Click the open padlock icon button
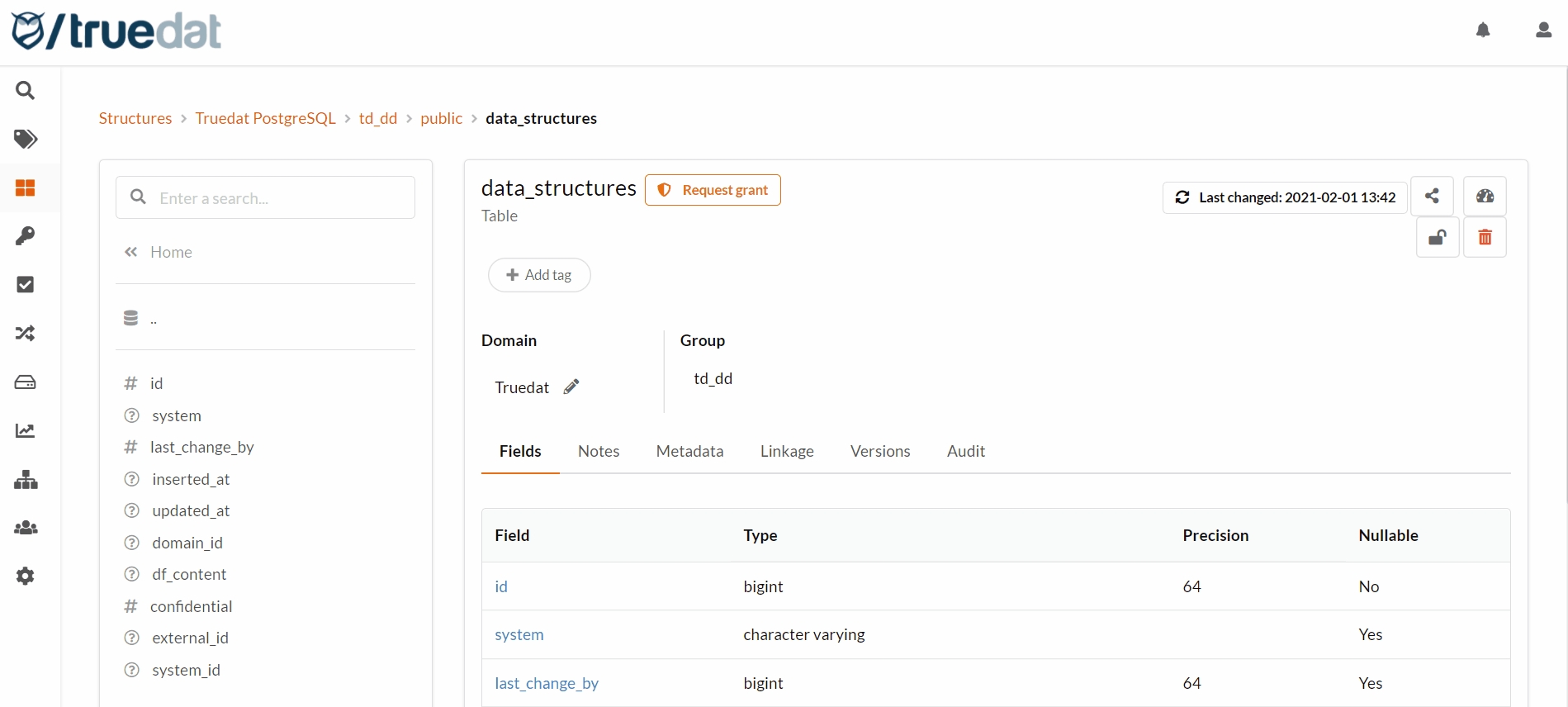This screenshot has width=1568, height=707. pyautogui.click(x=1438, y=237)
